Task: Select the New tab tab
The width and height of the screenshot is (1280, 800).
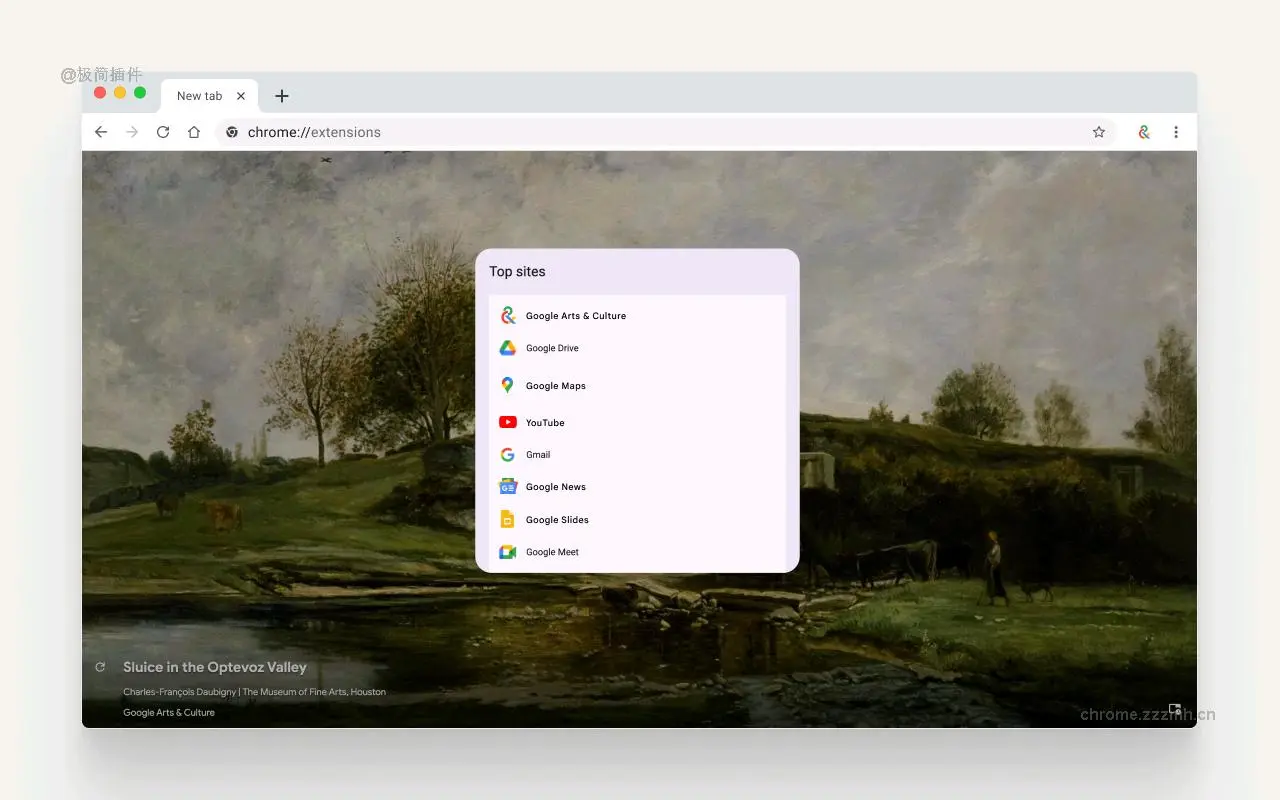Action: tap(200, 95)
